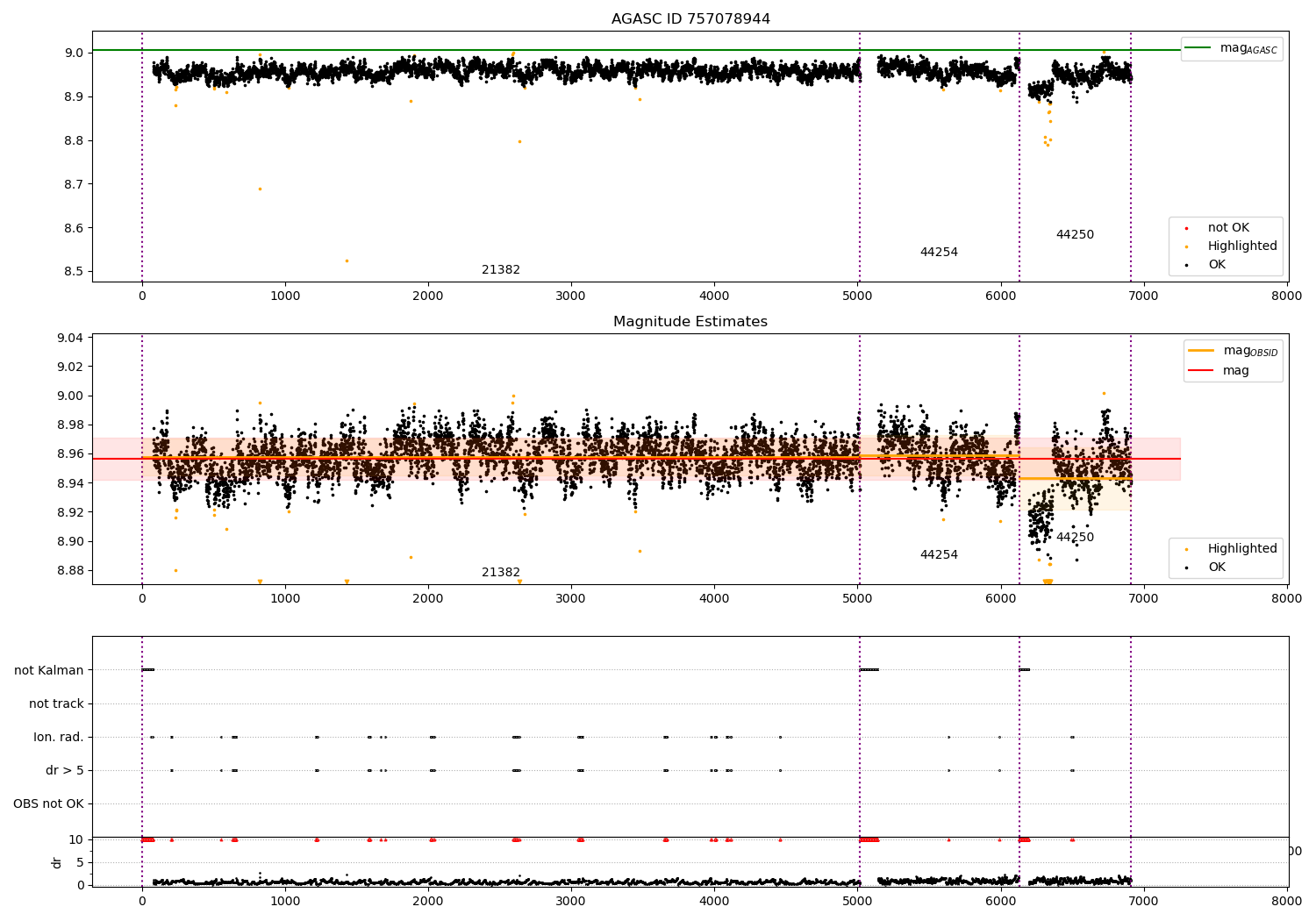Viewport: 1316px width, 921px height.
Task: Click the orange line sample beside mag OBSID
Action: click(1201, 351)
